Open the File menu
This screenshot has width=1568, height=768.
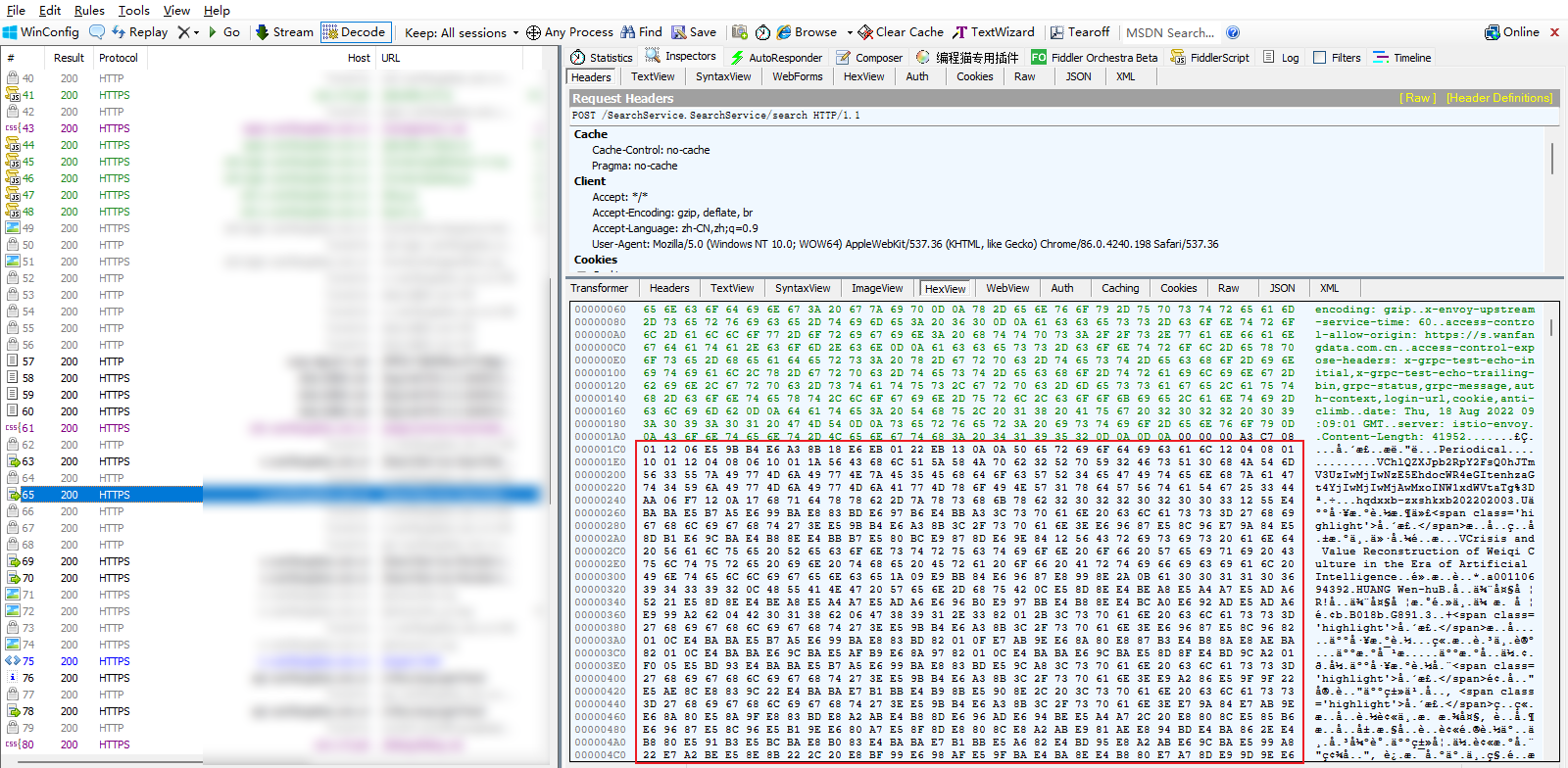[x=17, y=10]
